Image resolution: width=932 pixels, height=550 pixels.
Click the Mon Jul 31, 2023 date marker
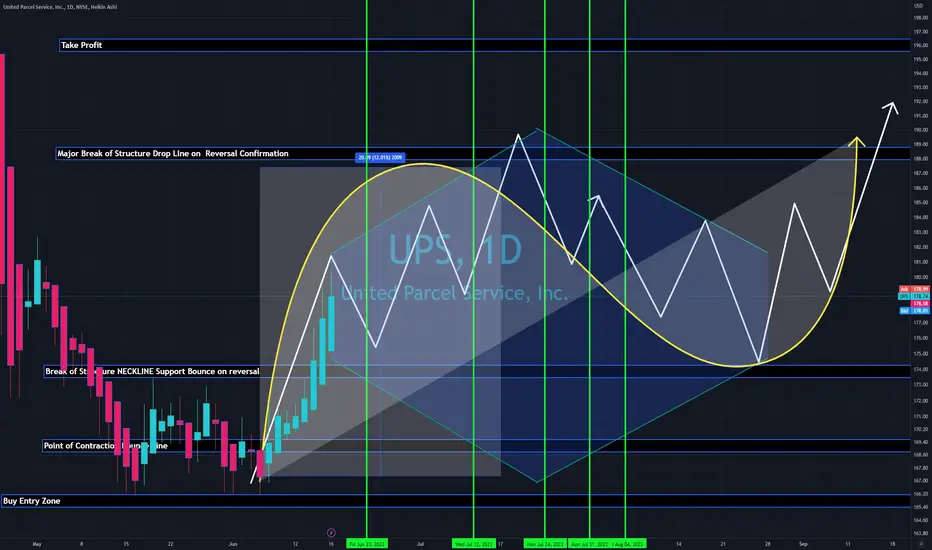589,544
